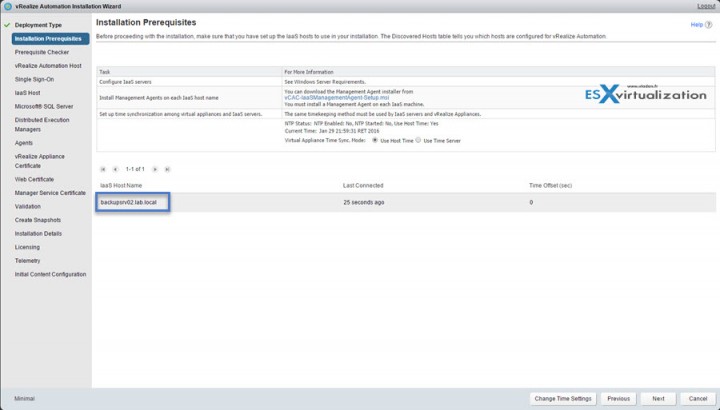Go to last page pagination icon
Image resolution: width=720 pixels, height=410 pixels.
click(x=168, y=169)
